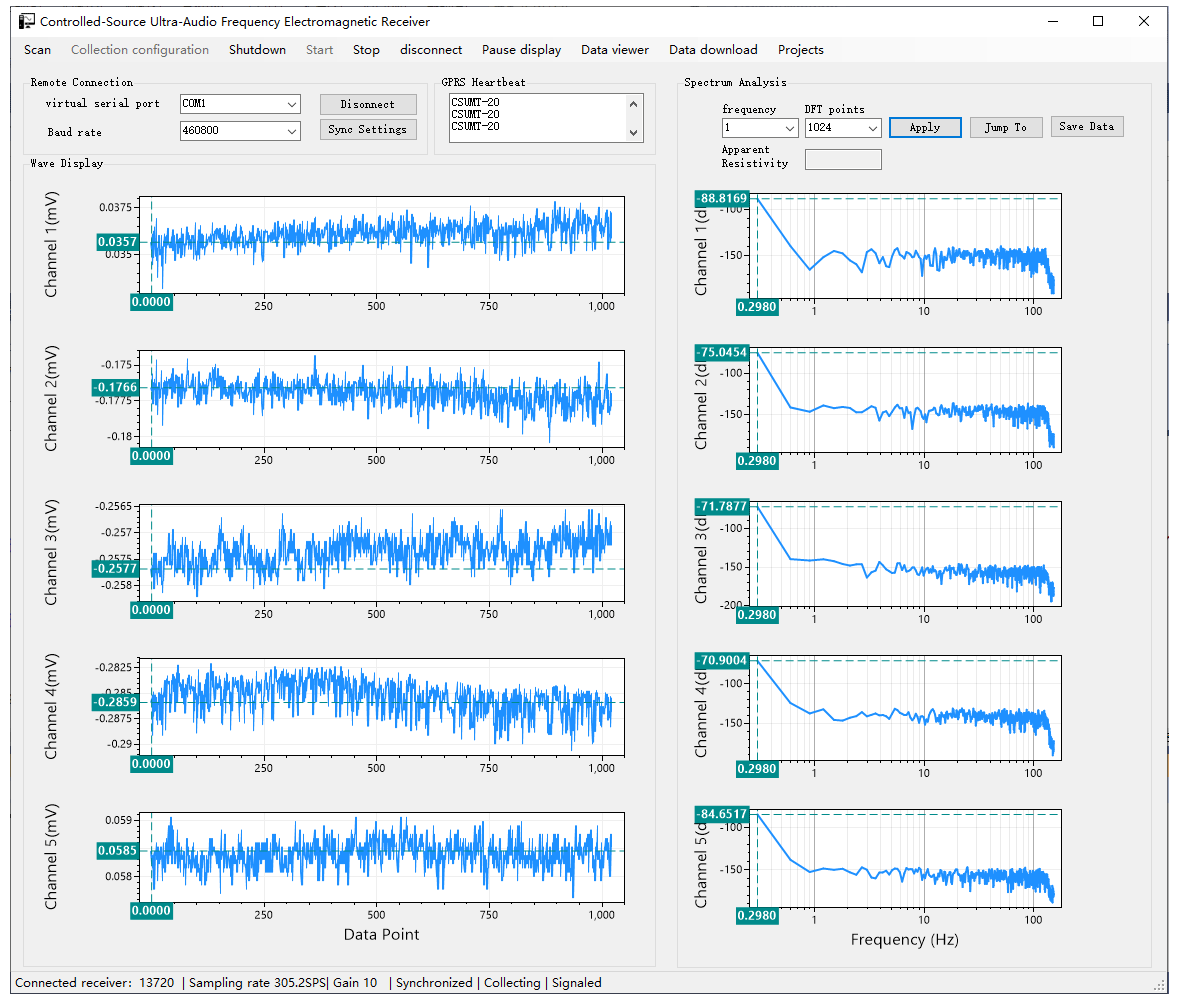Click Pause display menu item
Viewport: 1179px width, 1001px height.
[x=521, y=50]
